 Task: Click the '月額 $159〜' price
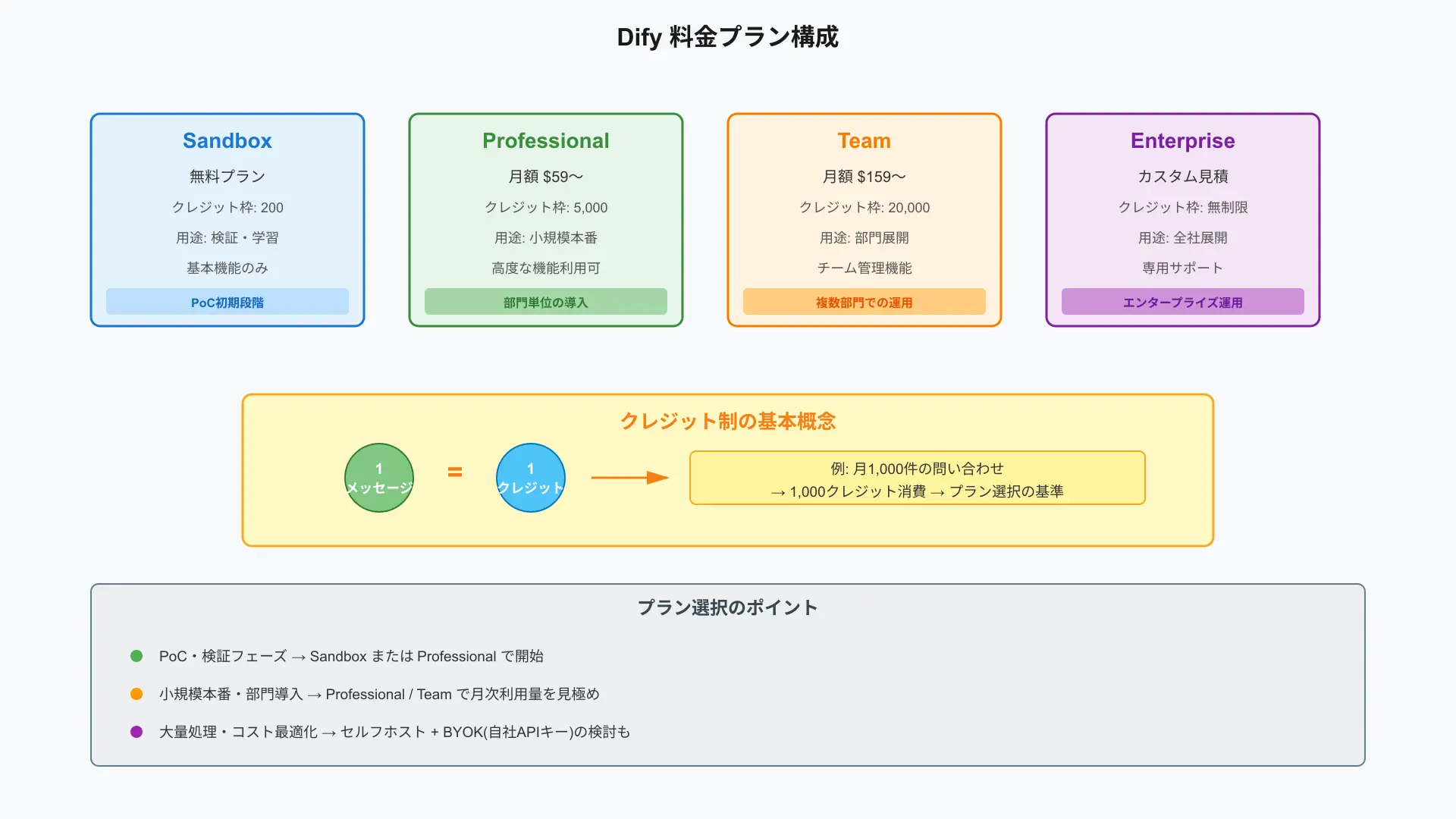click(864, 177)
